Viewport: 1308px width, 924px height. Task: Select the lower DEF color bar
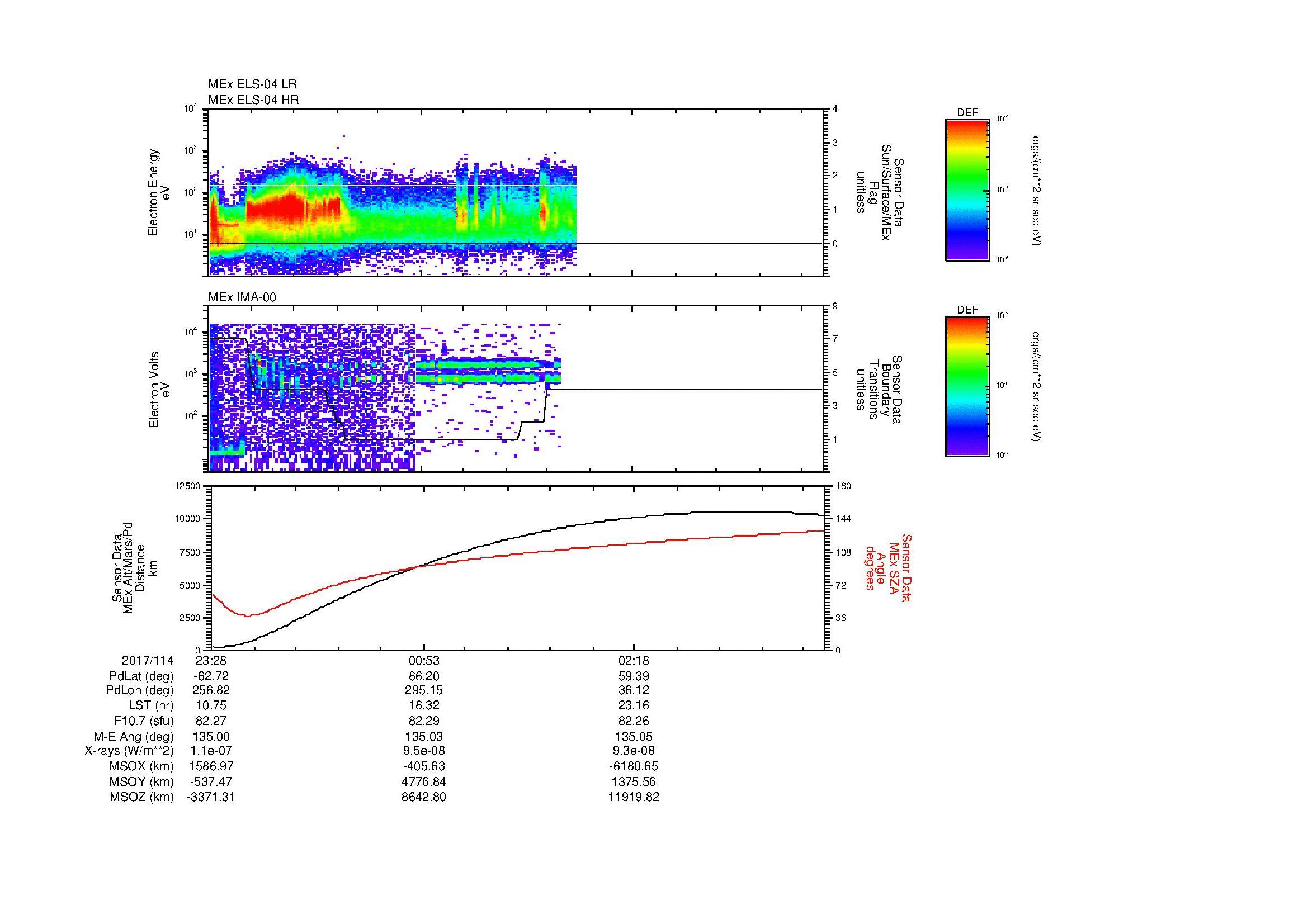coord(967,387)
